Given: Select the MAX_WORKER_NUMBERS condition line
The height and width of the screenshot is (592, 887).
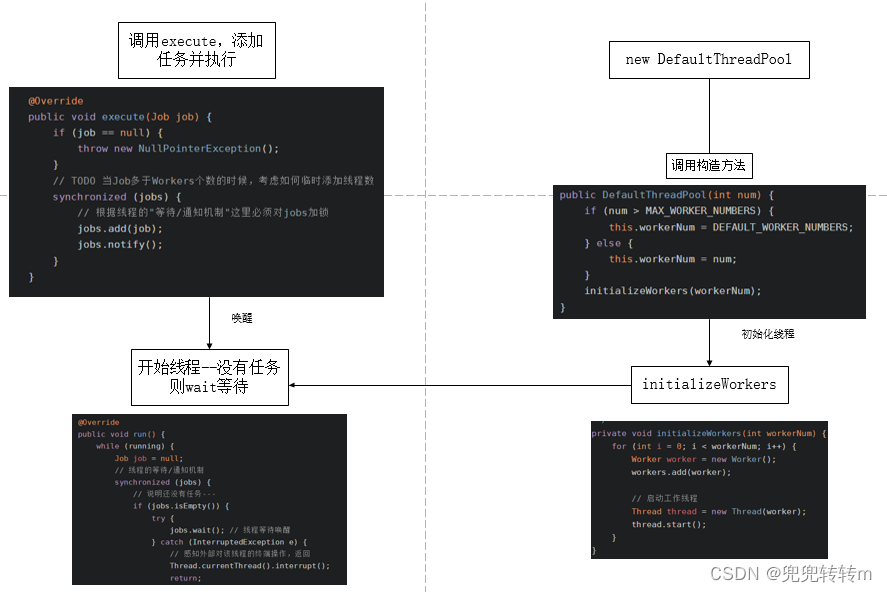Looking at the screenshot, I should click(680, 211).
